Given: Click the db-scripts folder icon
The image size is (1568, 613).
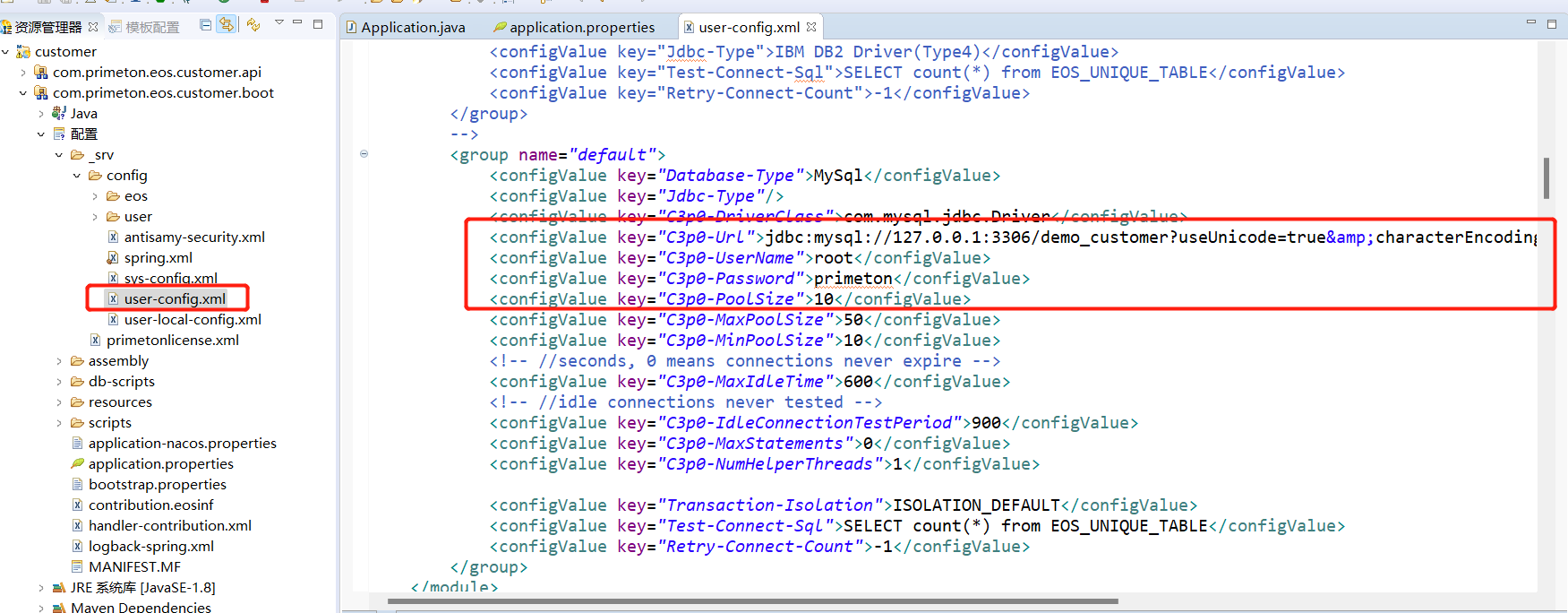Looking at the screenshot, I should [x=78, y=382].
